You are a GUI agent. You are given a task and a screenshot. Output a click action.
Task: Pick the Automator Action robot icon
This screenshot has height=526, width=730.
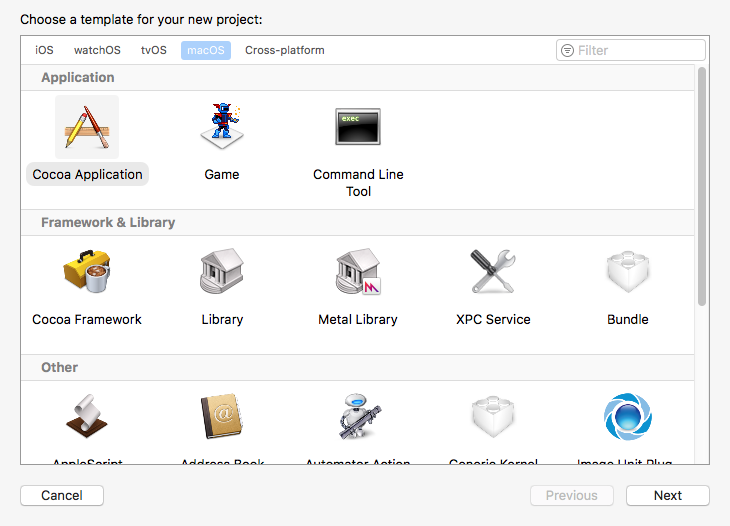[x=359, y=416]
